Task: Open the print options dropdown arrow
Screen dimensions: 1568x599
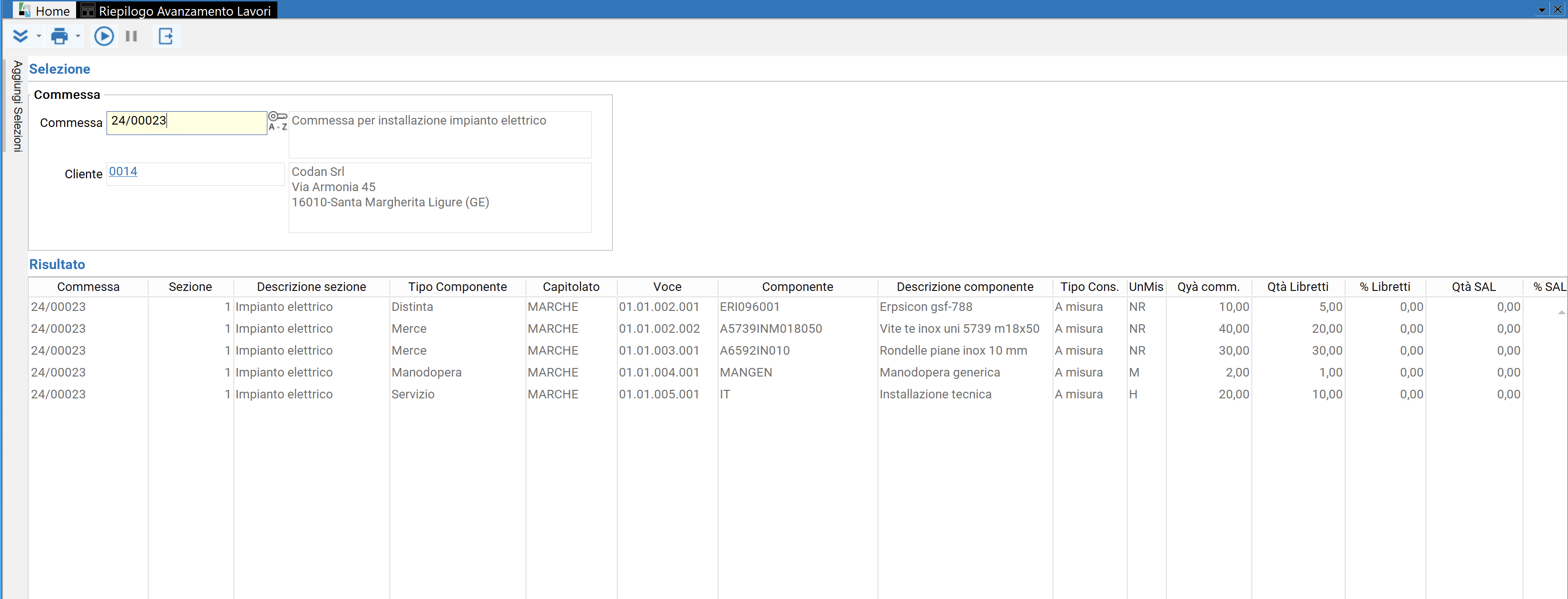Action: coord(78,37)
